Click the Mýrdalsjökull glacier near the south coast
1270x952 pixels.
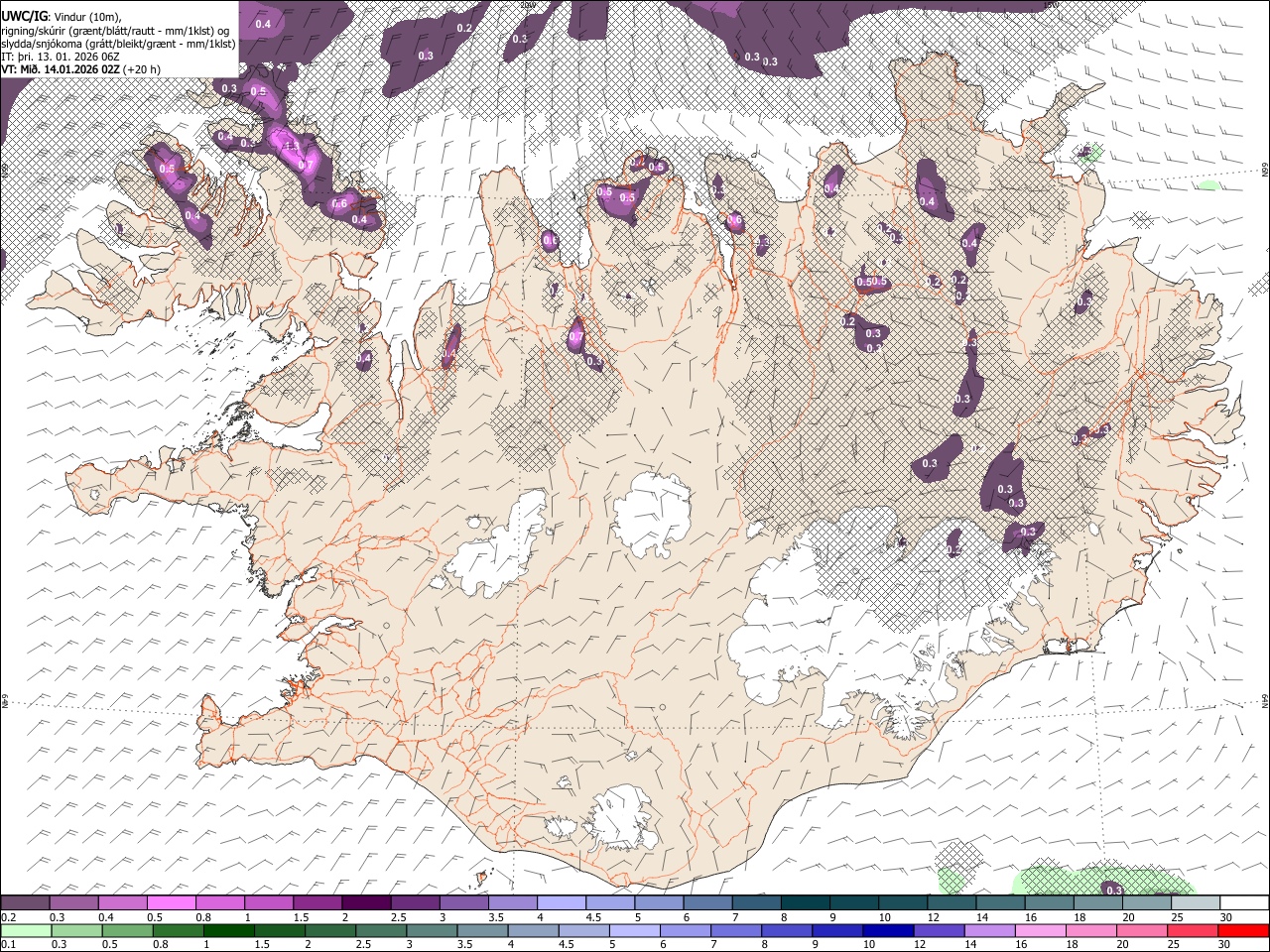click(x=623, y=818)
